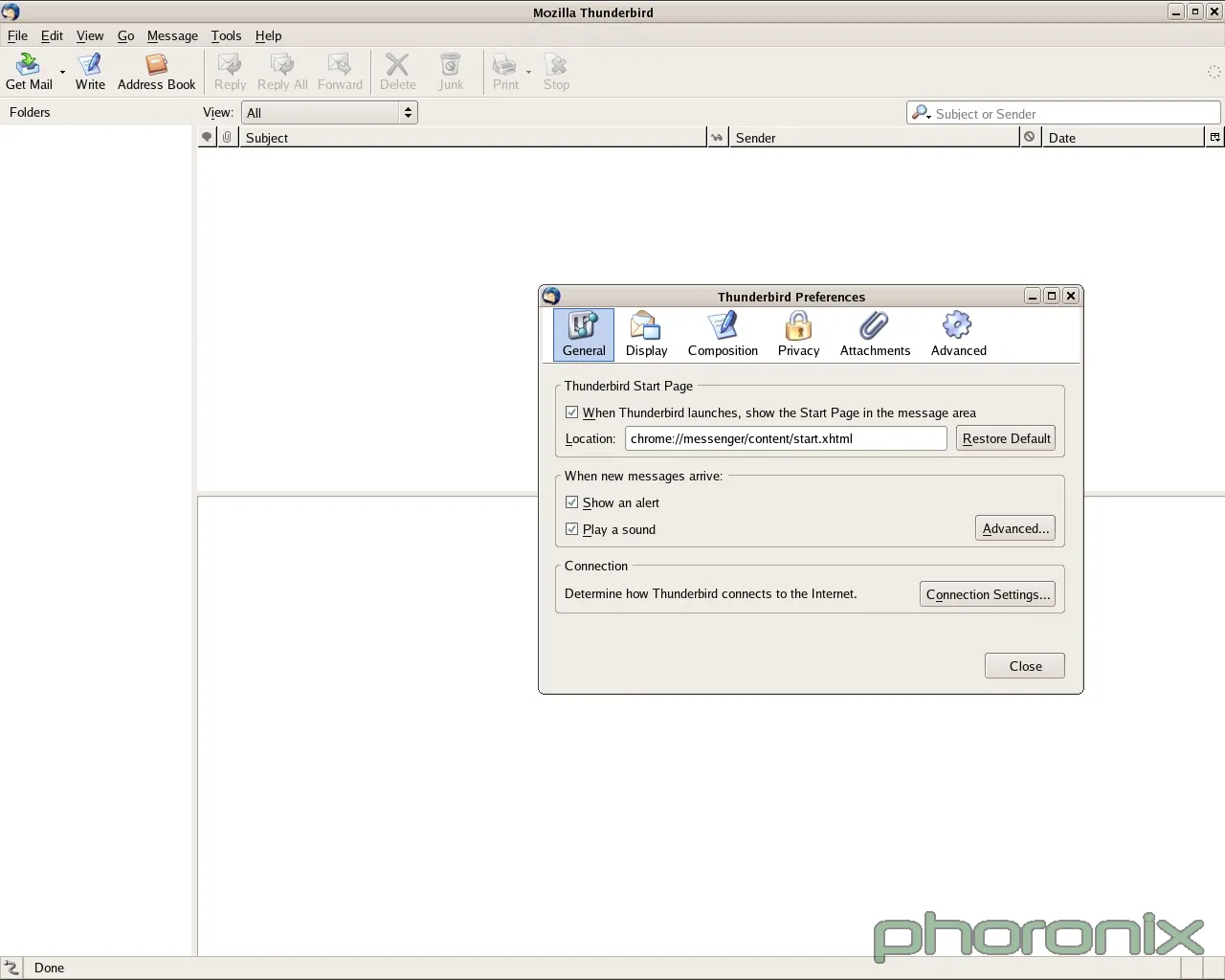Sort messages by Subject column
The width and height of the screenshot is (1225, 980).
click(472, 138)
